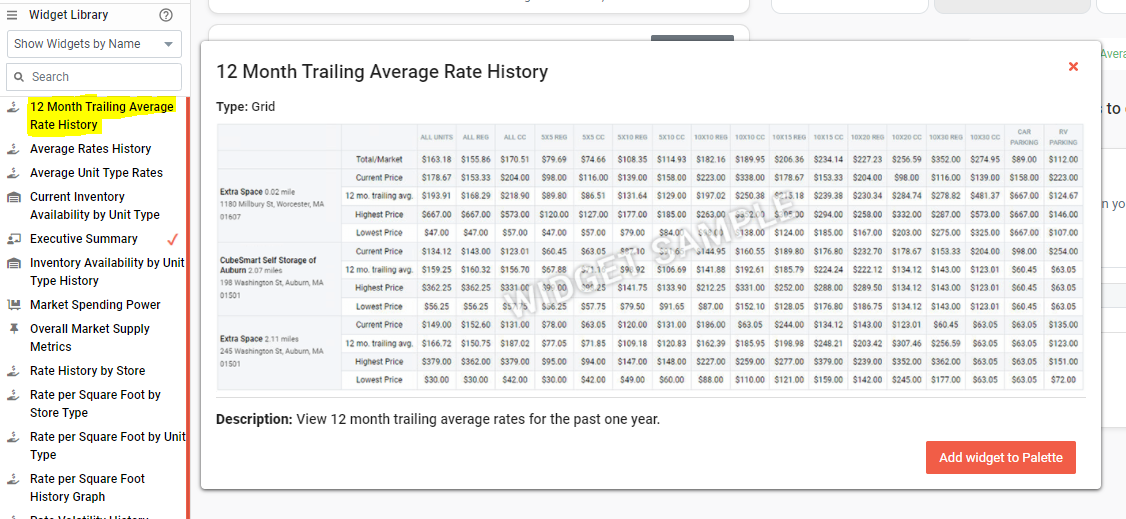
Task: Open the Widget Library help question mark
Action: pyautogui.click(x=166, y=15)
